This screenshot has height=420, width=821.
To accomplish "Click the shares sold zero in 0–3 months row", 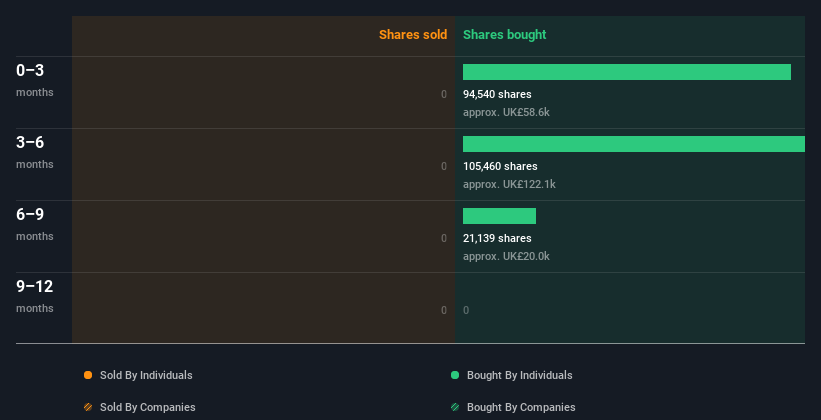I will pyautogui.click(x=444, y=94).
